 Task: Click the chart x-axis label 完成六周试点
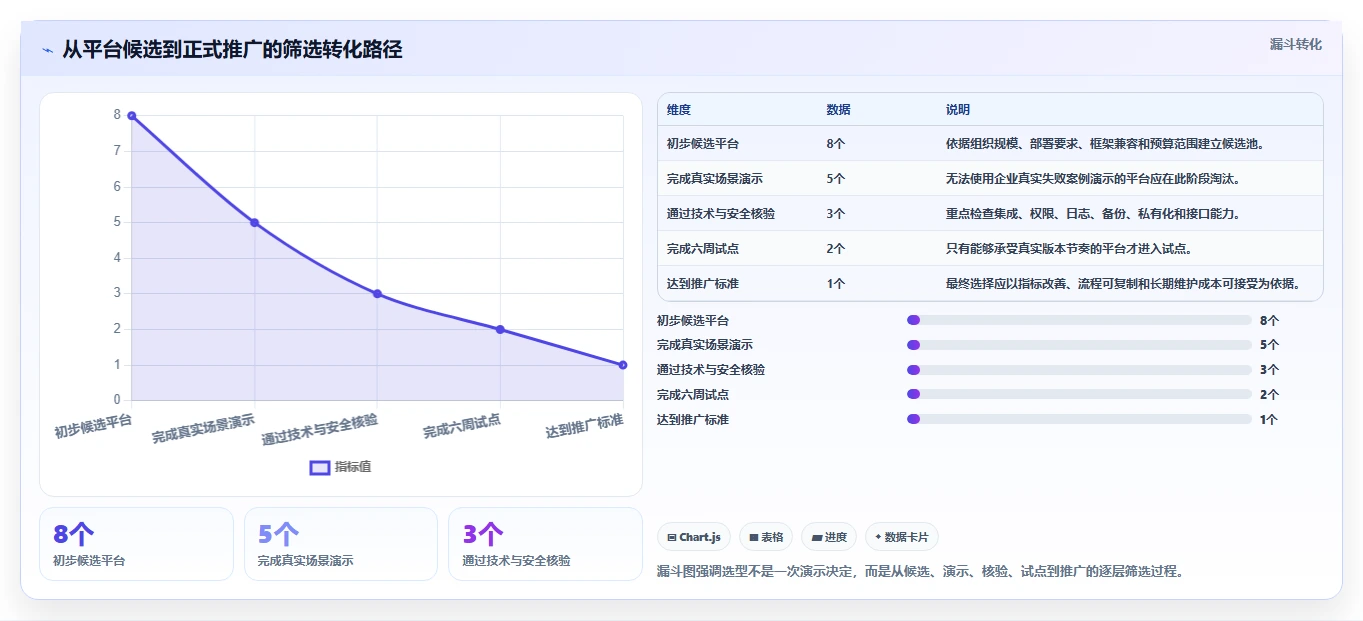(x=462, y=427)
